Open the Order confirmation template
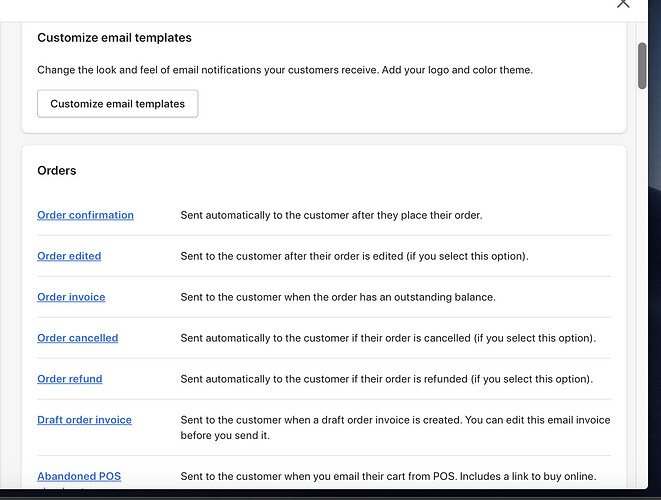 pos(85,215)
